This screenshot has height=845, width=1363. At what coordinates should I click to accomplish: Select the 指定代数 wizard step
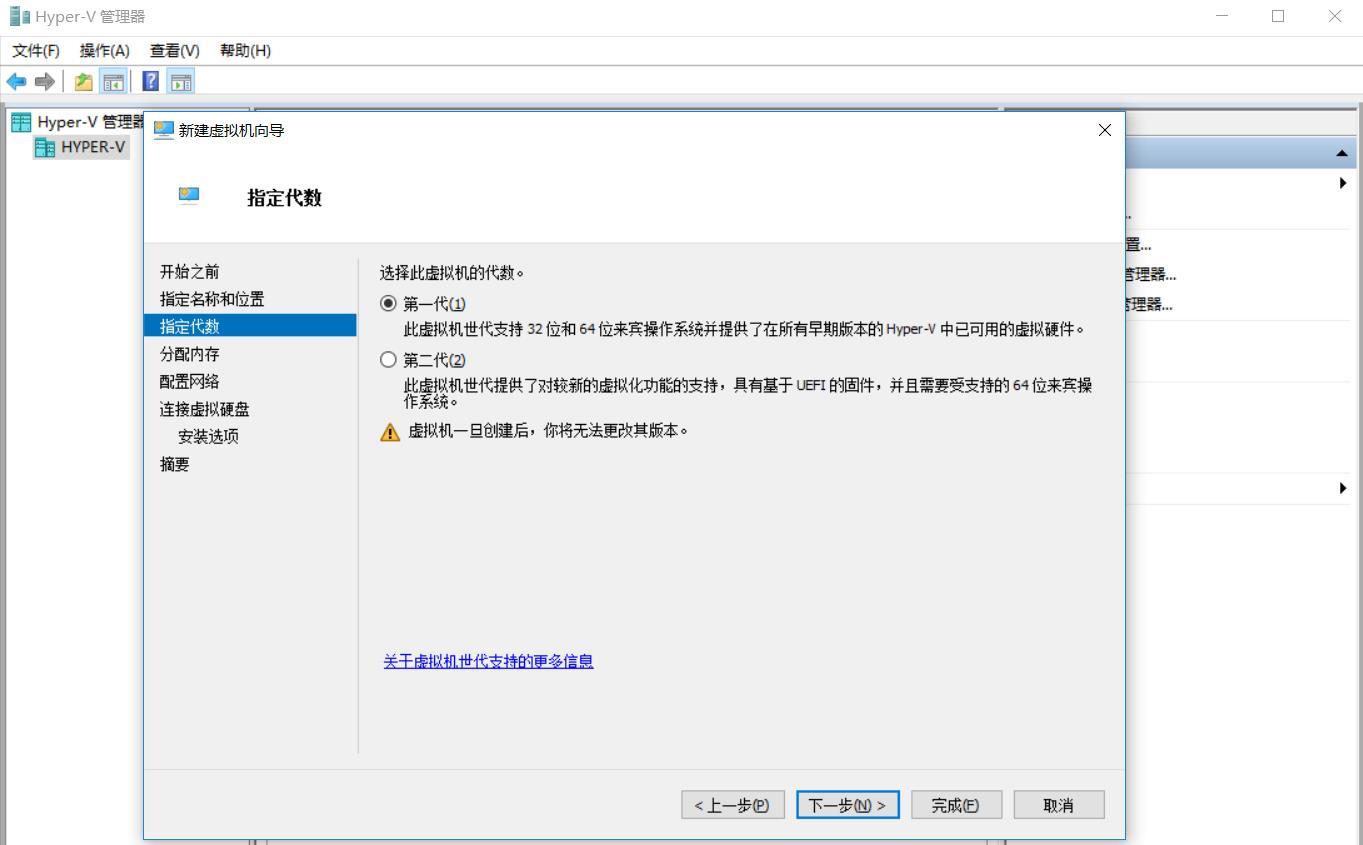coord(250,326)
